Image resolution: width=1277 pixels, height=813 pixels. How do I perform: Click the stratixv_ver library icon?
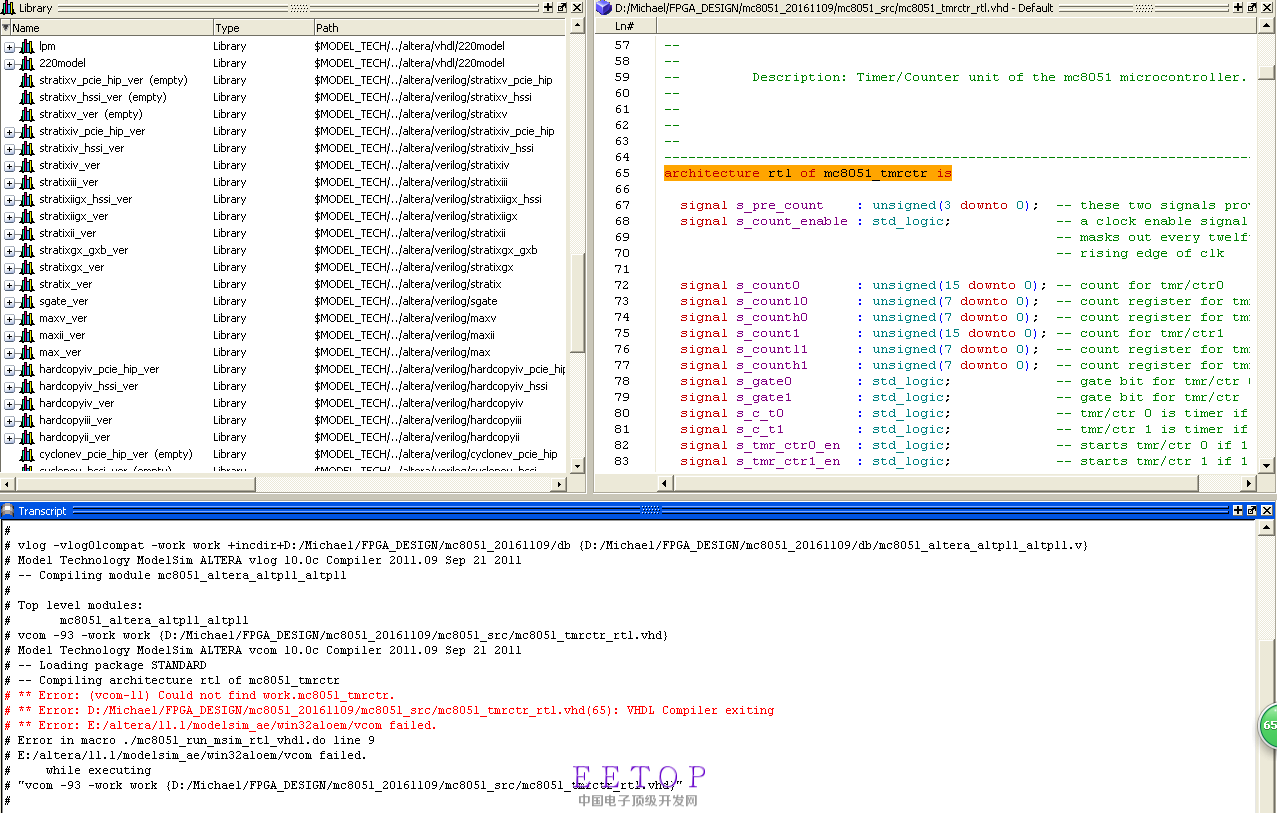pos(27,114)
